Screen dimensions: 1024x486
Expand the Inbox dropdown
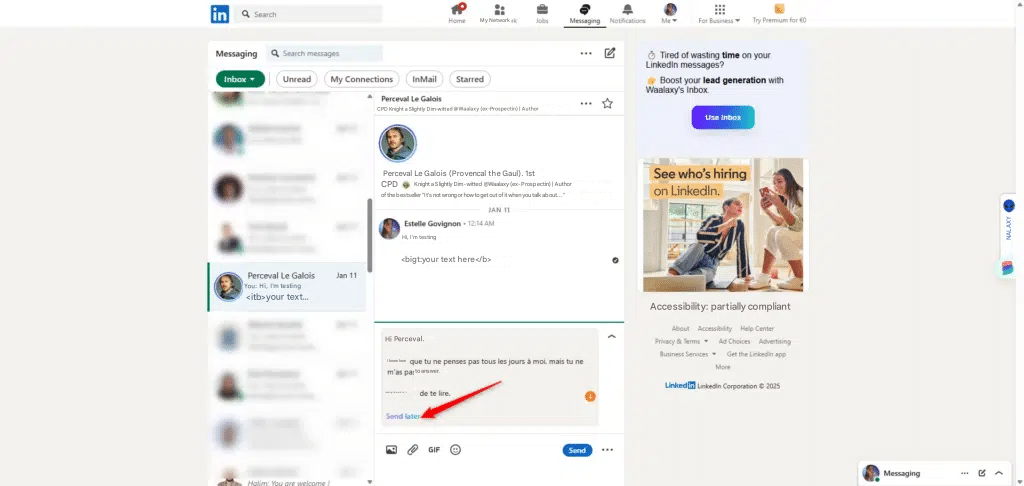click(x=240, y=79)
